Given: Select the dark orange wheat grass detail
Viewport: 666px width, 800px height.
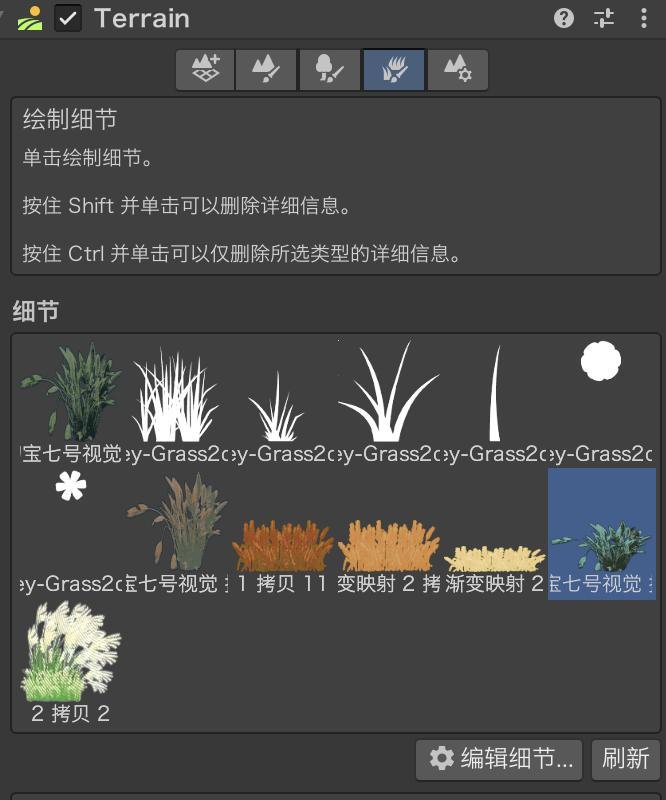Looking at the screenshot, I should click(x=282, y=534).
